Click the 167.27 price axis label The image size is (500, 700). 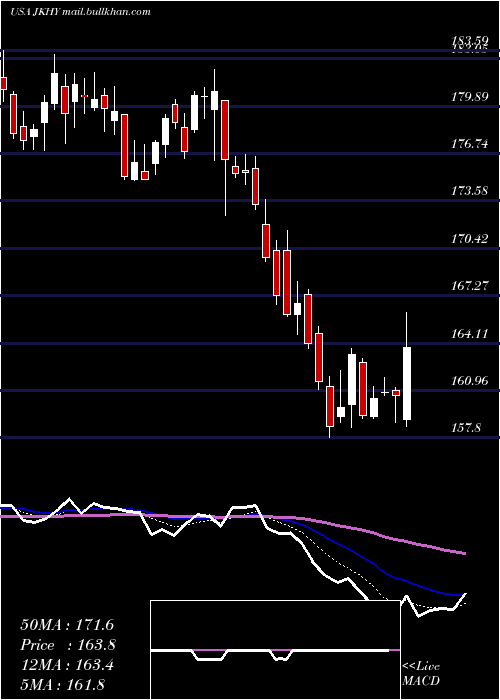(470, 286)
